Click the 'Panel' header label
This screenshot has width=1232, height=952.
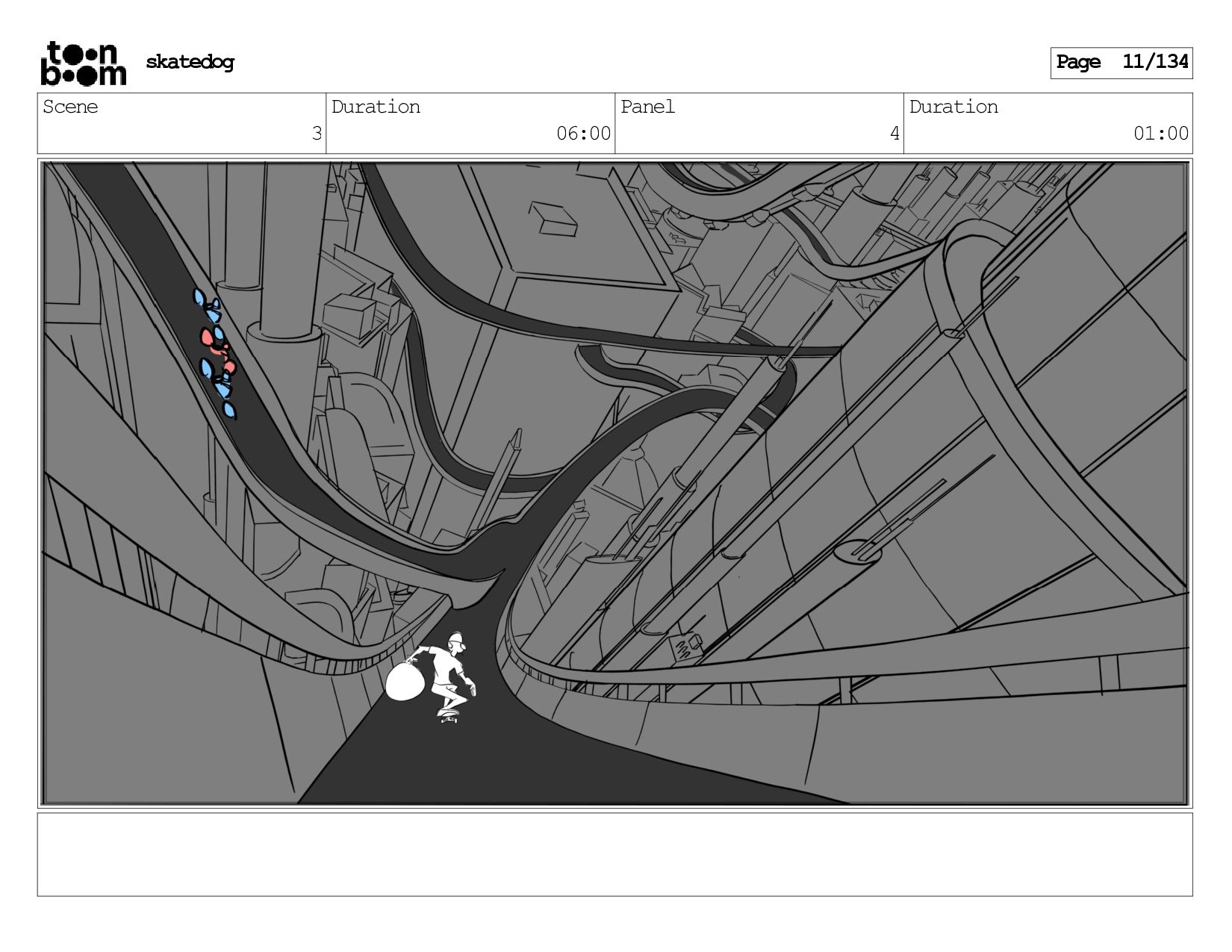coord(647,107)
